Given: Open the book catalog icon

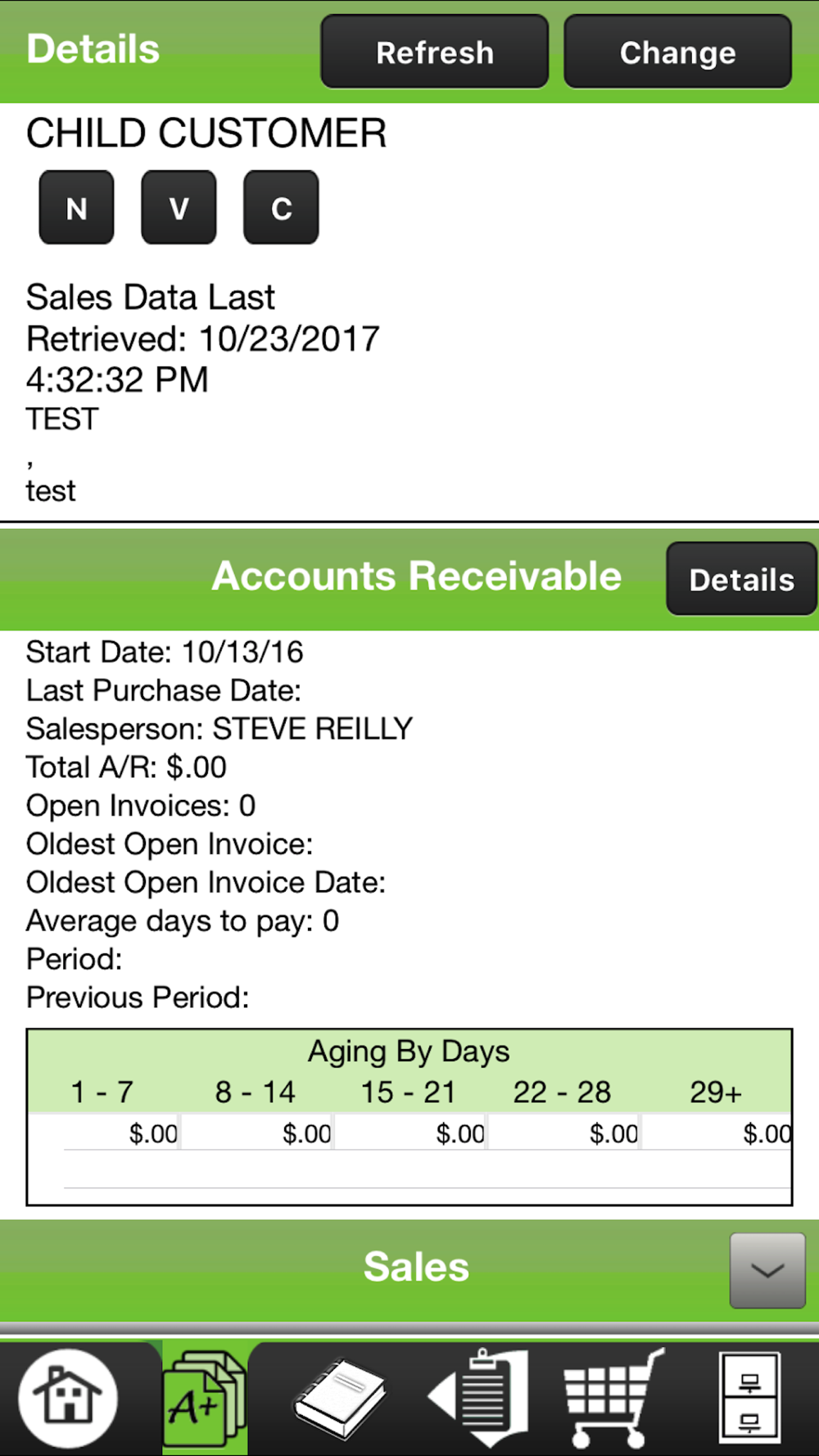Looking at the screenshot, I should click(x=340, y=1399).
